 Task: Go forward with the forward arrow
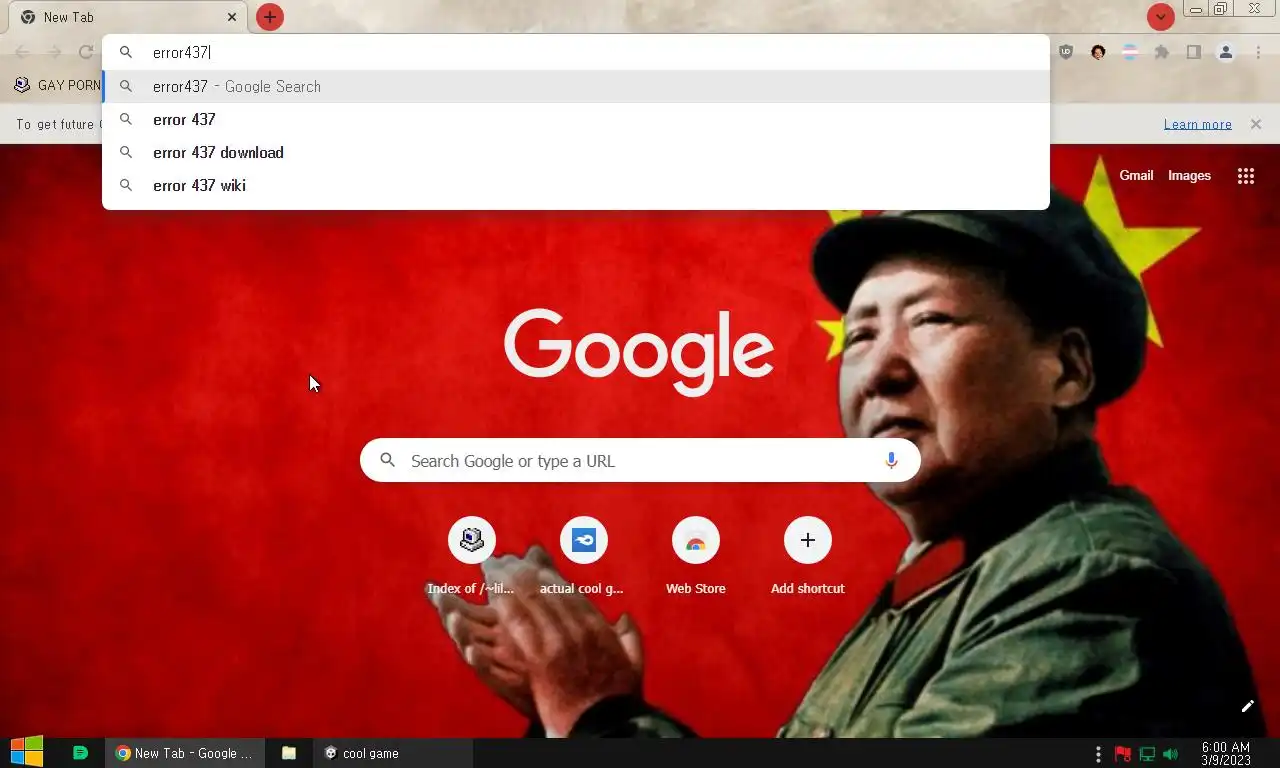(x=54, y=52)
